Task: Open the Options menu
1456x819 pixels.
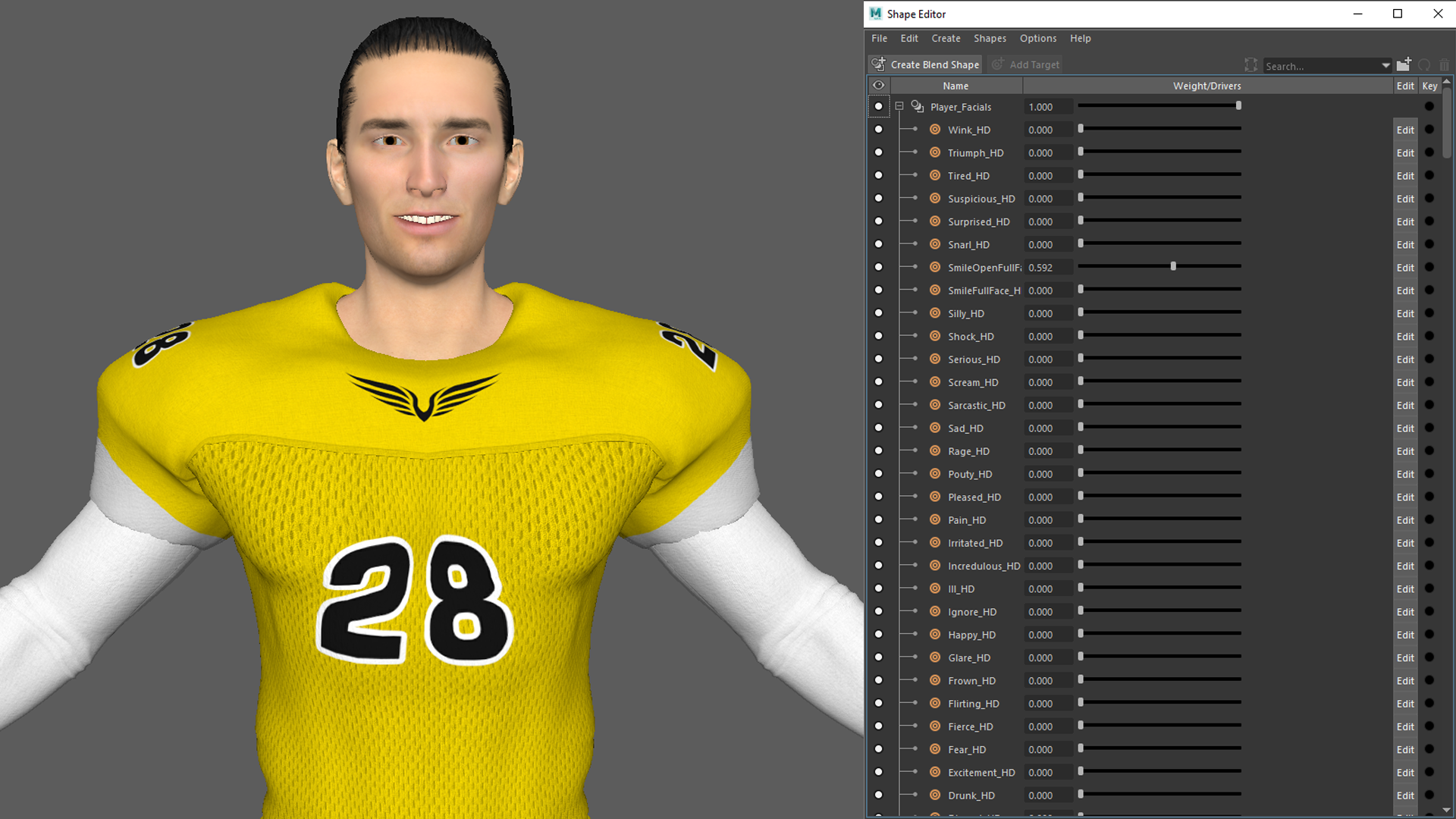Action: 1037,38
